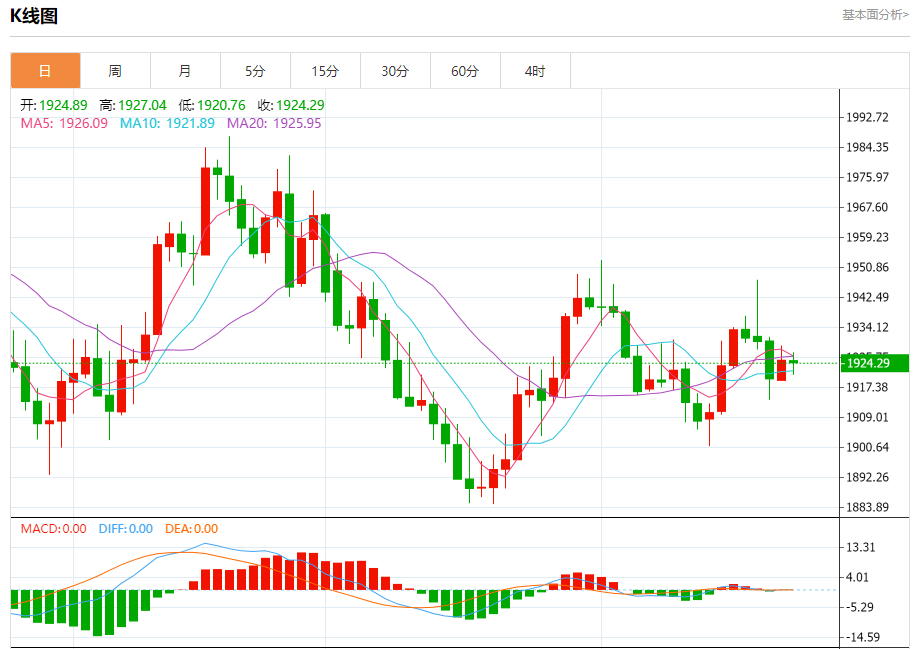Open the 5分 interval tab

255,71
